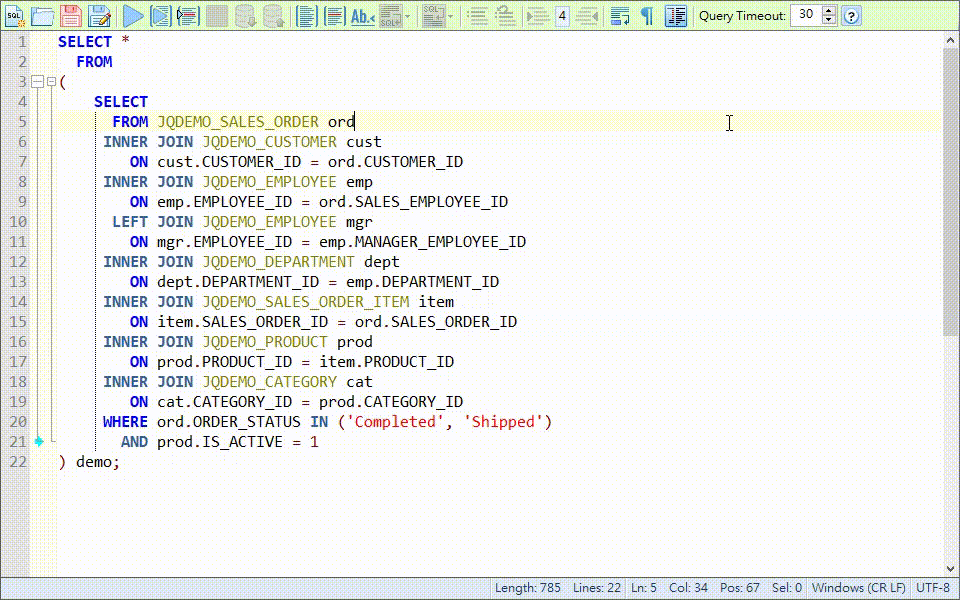
Task: Click the increase indent icon
Action: pyautogui.click(x=539, y=16)
